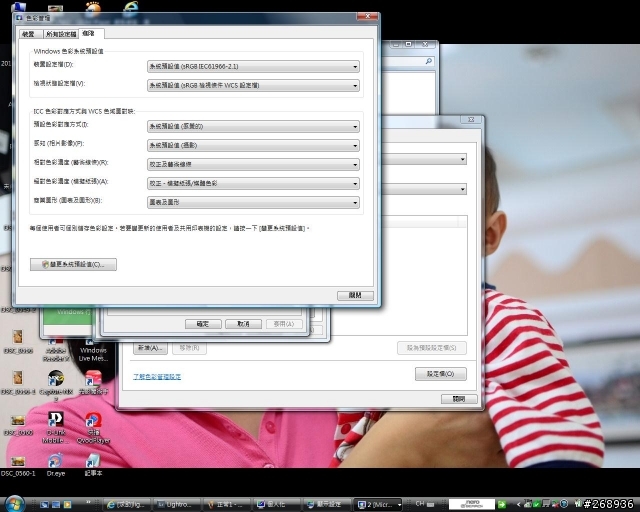Close the front 色彩管理 window with red X
640x512 pixels.
click(x=367, y=16)
